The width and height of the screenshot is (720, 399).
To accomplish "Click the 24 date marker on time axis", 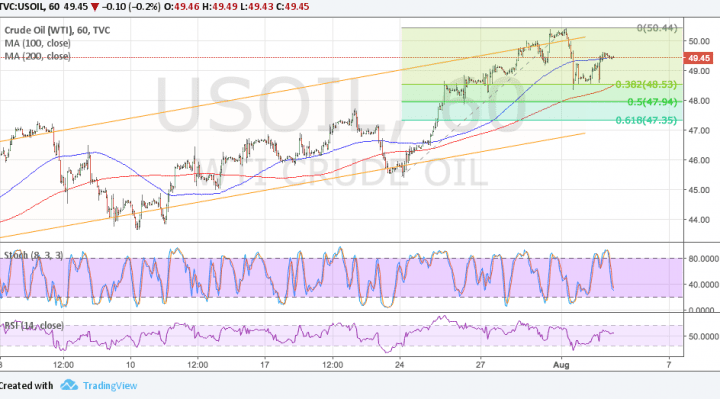I will coord(399,365).
